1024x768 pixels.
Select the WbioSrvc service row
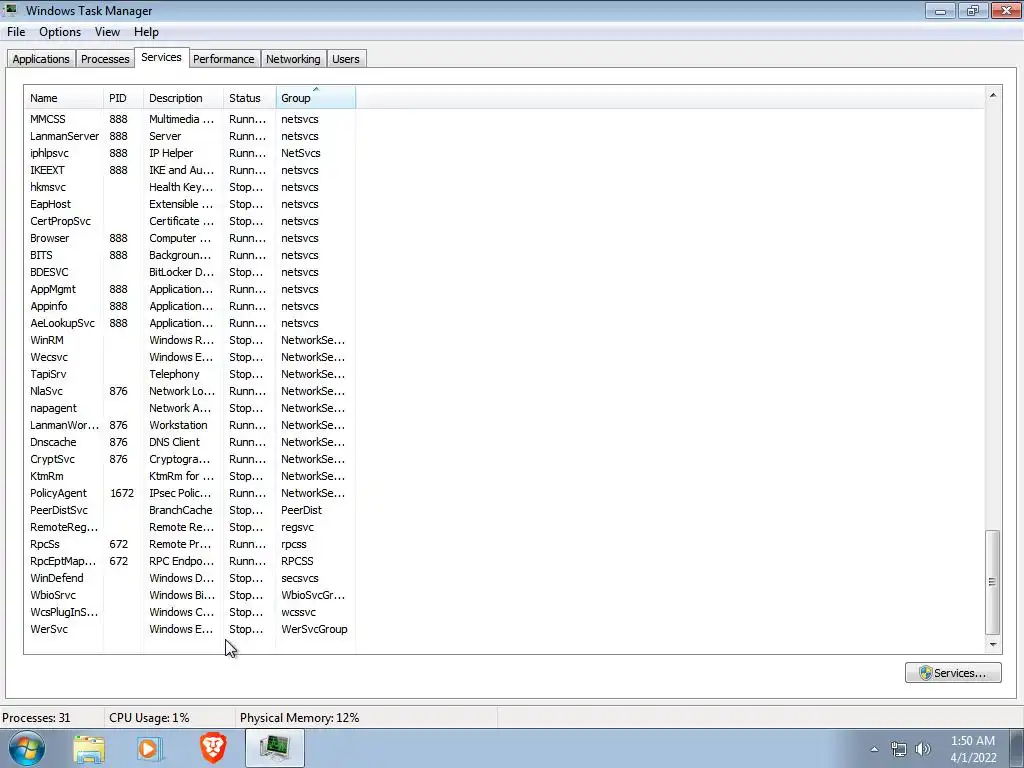coord(189,594)
